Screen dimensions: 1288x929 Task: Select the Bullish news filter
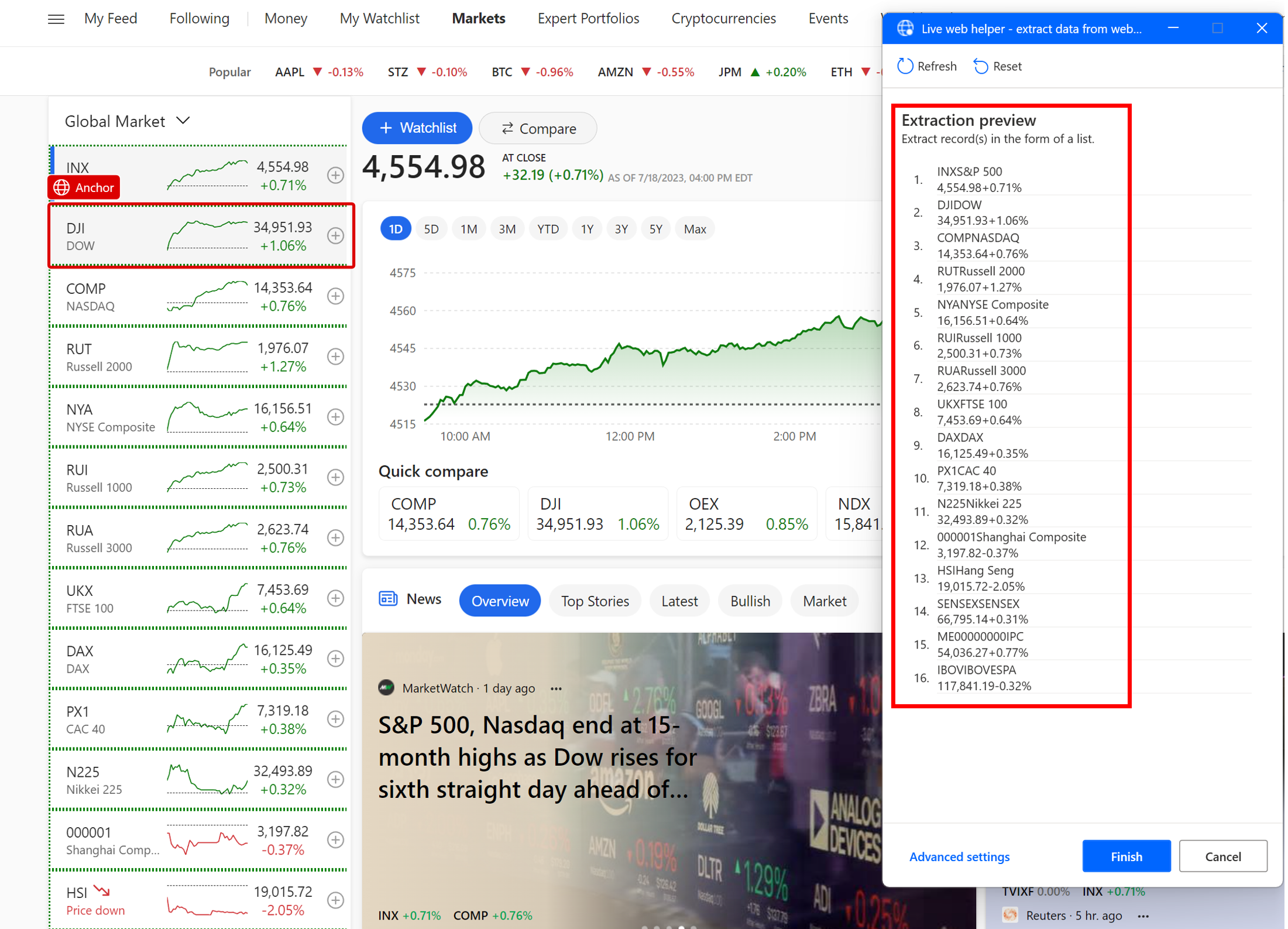[x=750, y=600]
